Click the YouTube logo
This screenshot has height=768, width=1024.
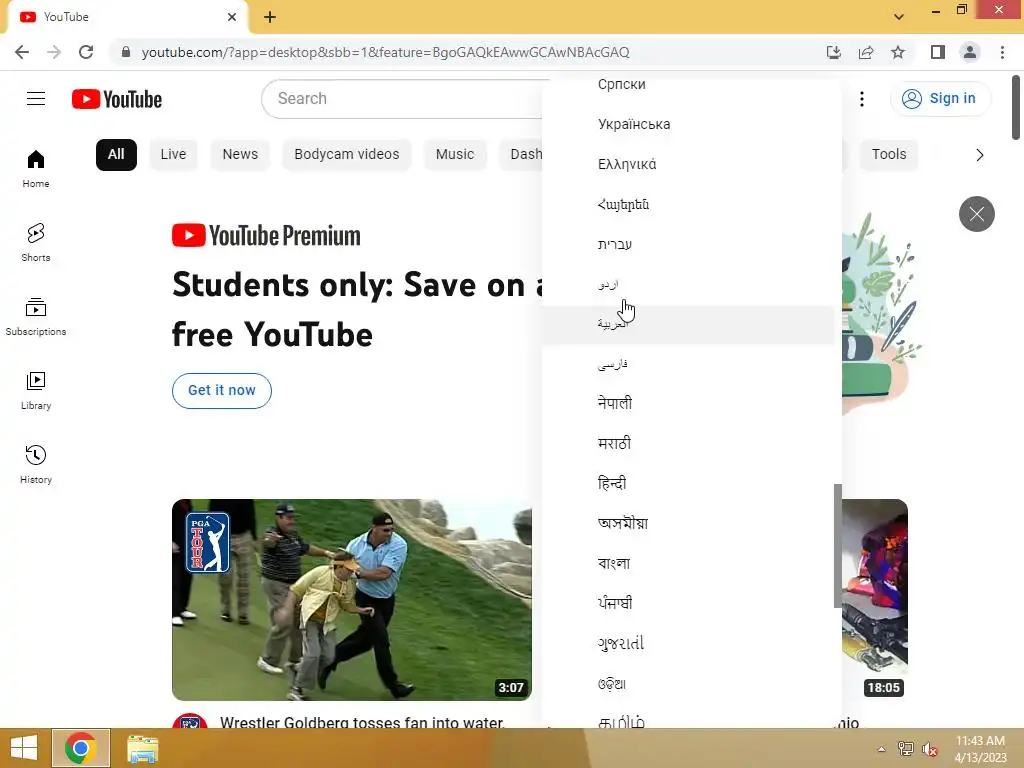pos(117,99)
